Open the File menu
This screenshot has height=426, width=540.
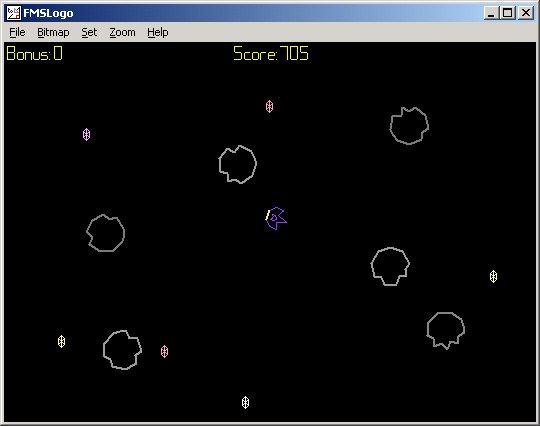(x=17, y=32)
